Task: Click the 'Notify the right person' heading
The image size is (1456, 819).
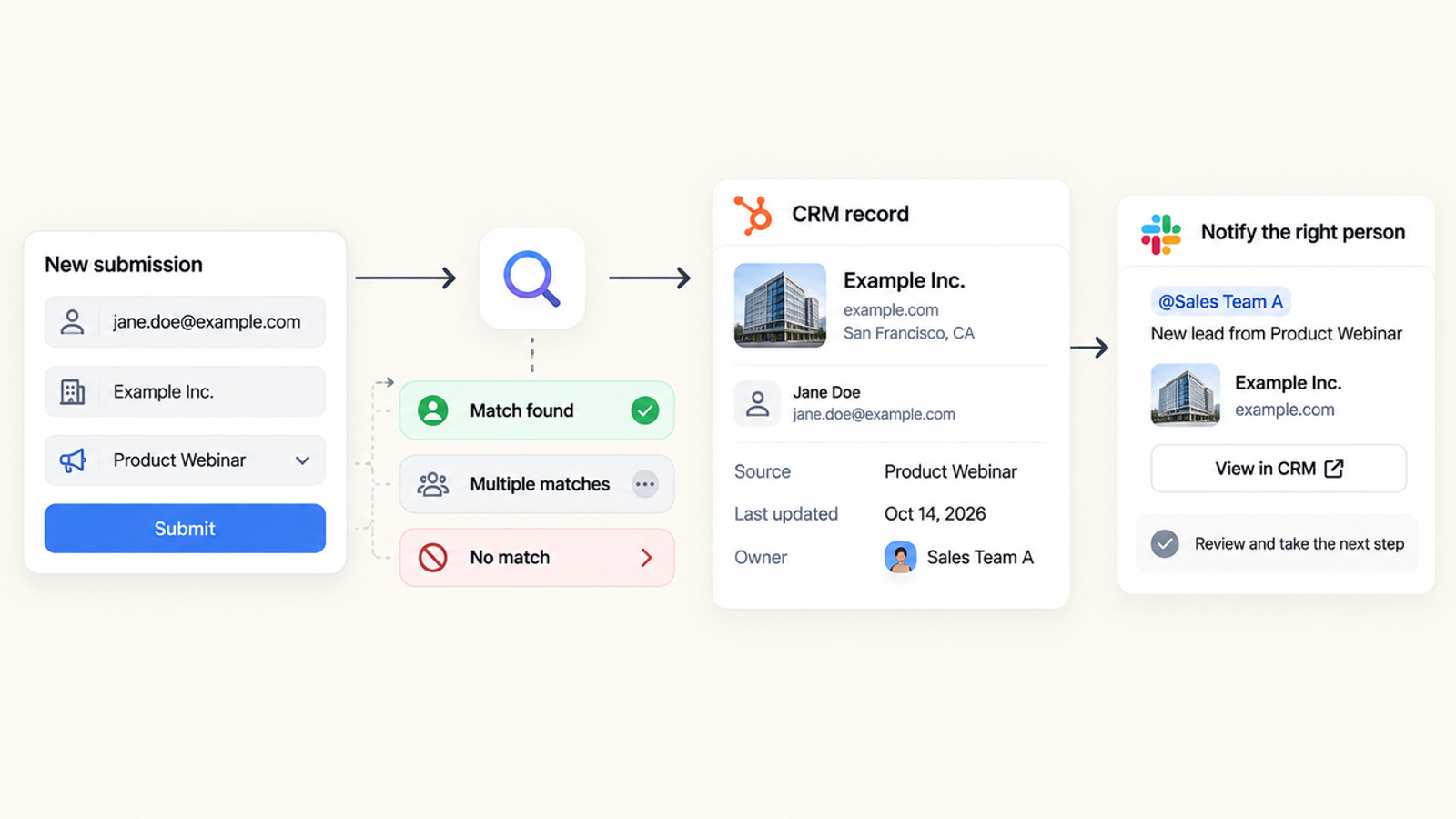Action: pyautogui.click(x=1303, y=232)
